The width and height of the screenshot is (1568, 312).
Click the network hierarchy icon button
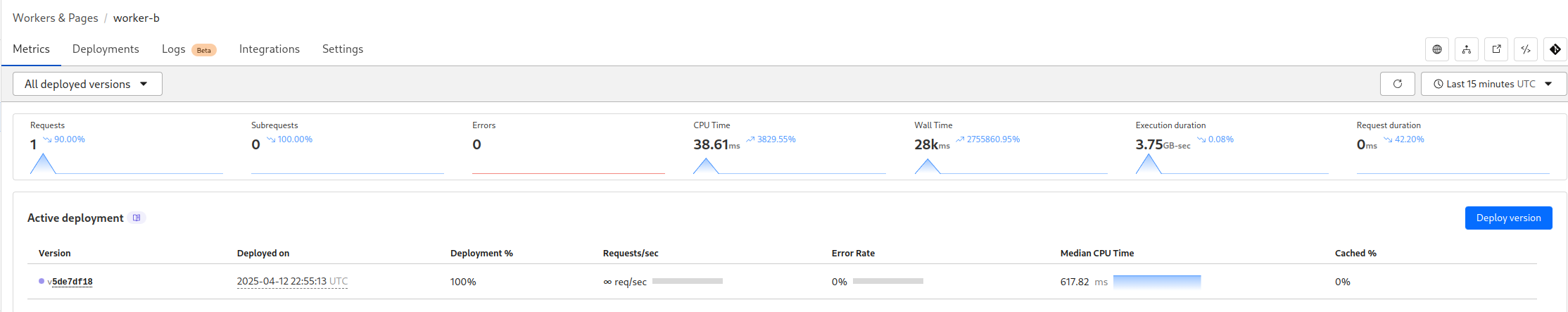click(x=1467, y=49)
